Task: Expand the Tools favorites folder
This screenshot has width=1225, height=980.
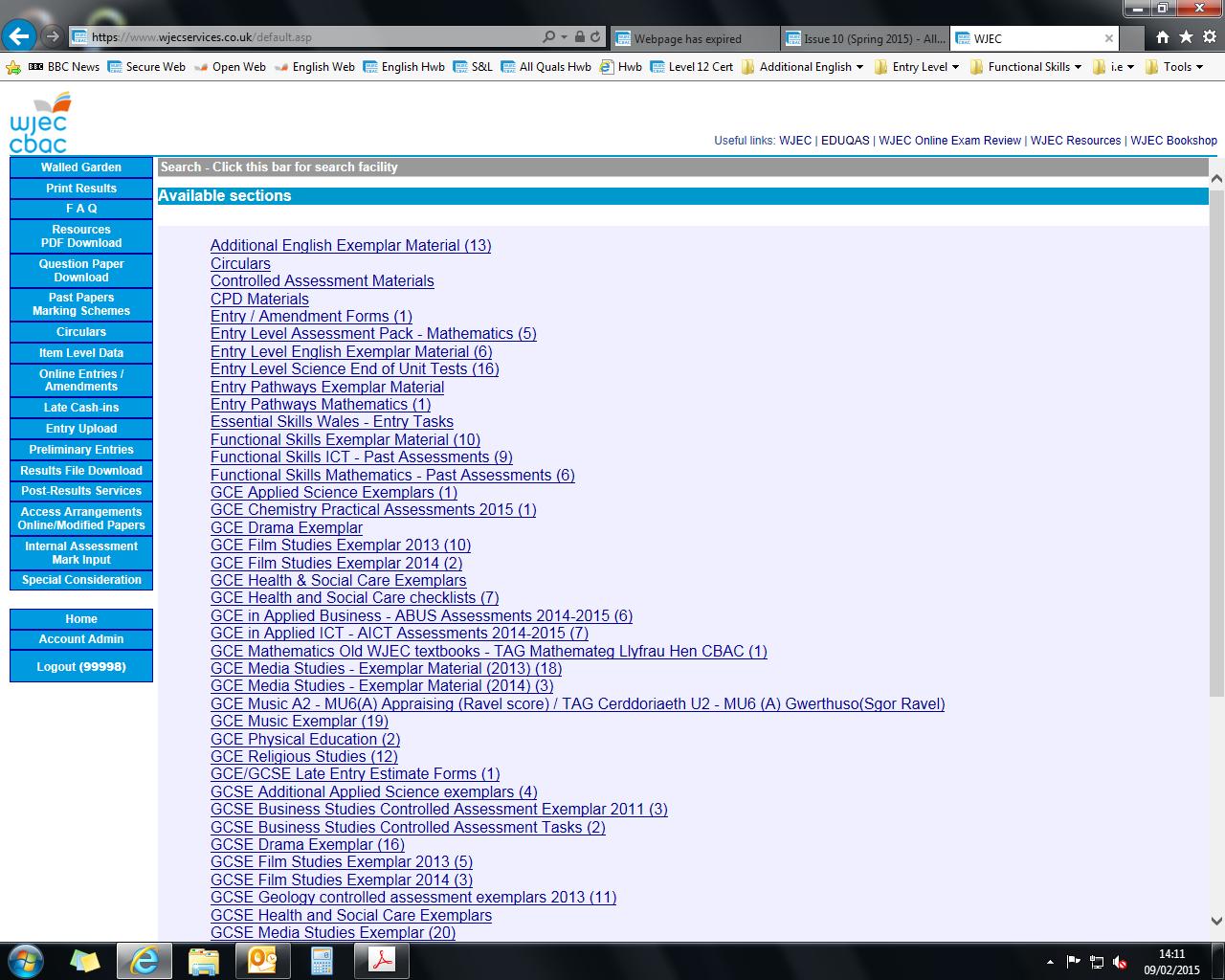Action: pyautogui.click(x=1173, y=67)
